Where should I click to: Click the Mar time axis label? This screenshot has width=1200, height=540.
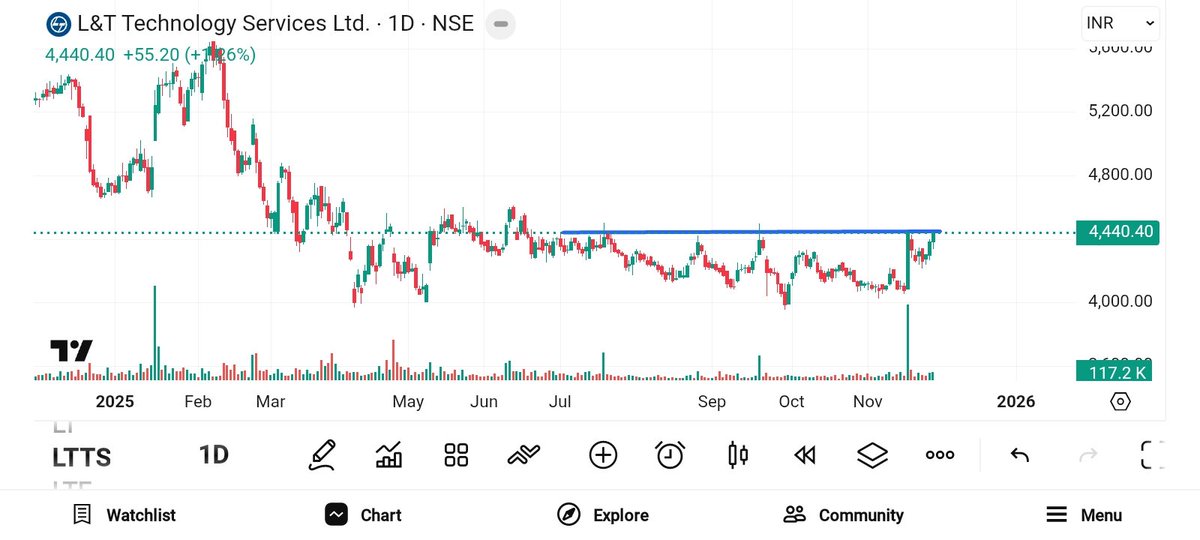tap(271, 402)
